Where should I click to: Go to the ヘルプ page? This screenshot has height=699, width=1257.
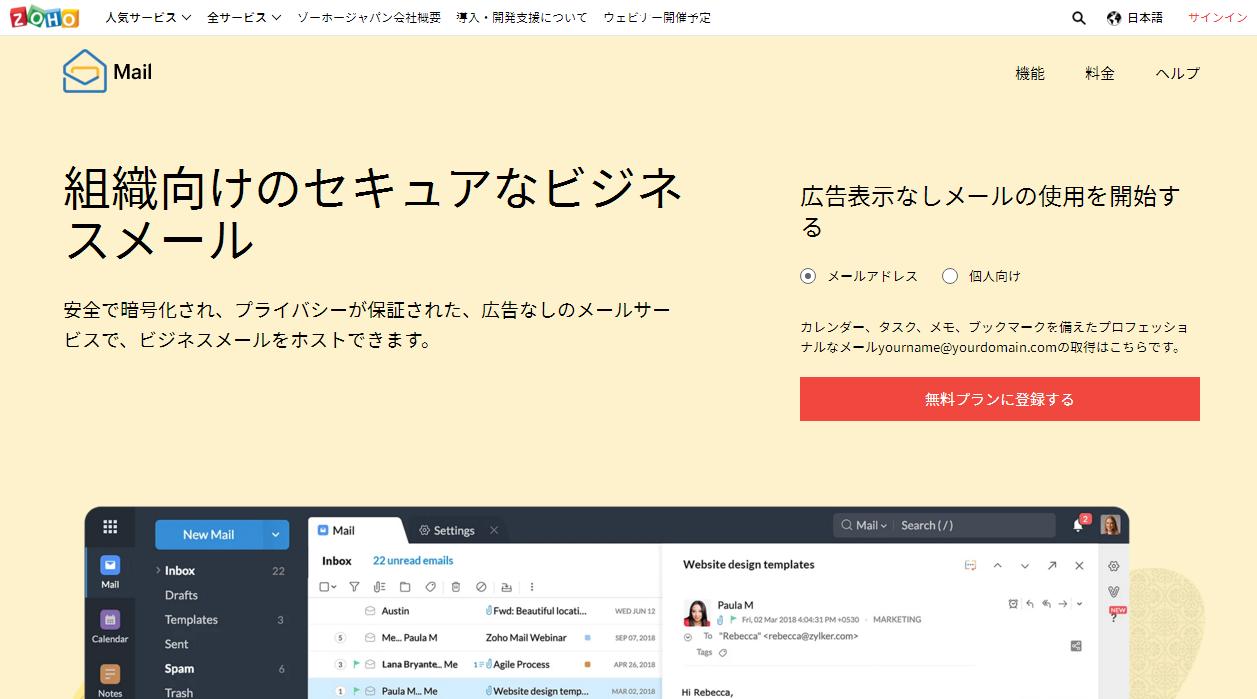(1177, 73)
